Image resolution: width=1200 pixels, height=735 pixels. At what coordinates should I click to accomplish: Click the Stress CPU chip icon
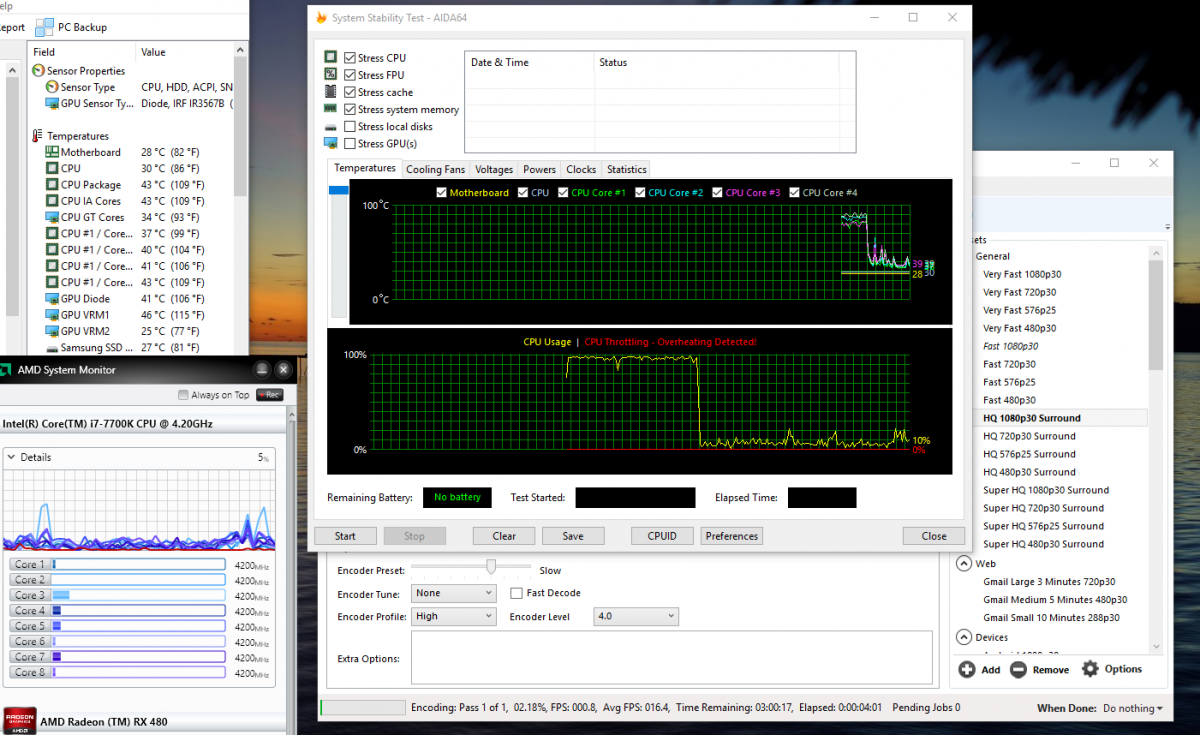pos(331,58)
